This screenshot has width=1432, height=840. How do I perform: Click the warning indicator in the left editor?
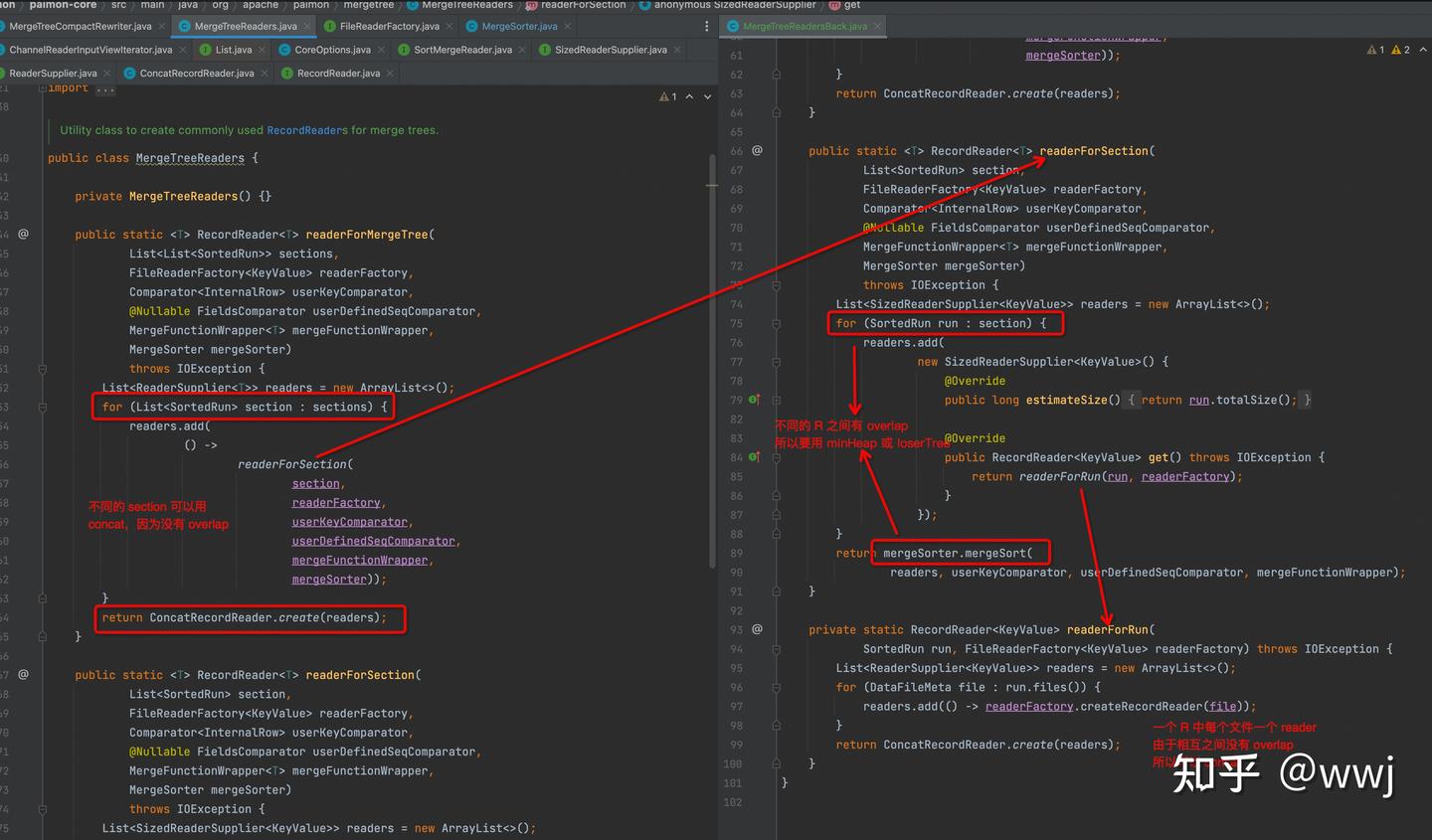pos(668,96)
